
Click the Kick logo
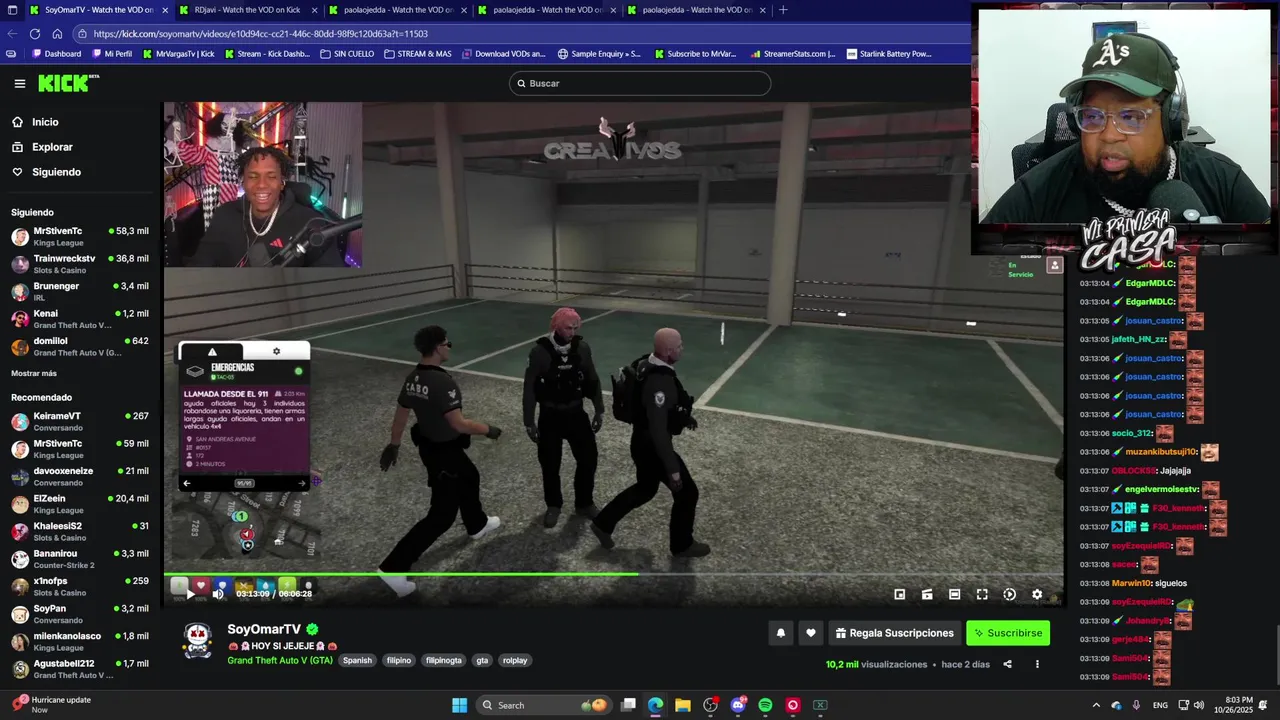68,83
